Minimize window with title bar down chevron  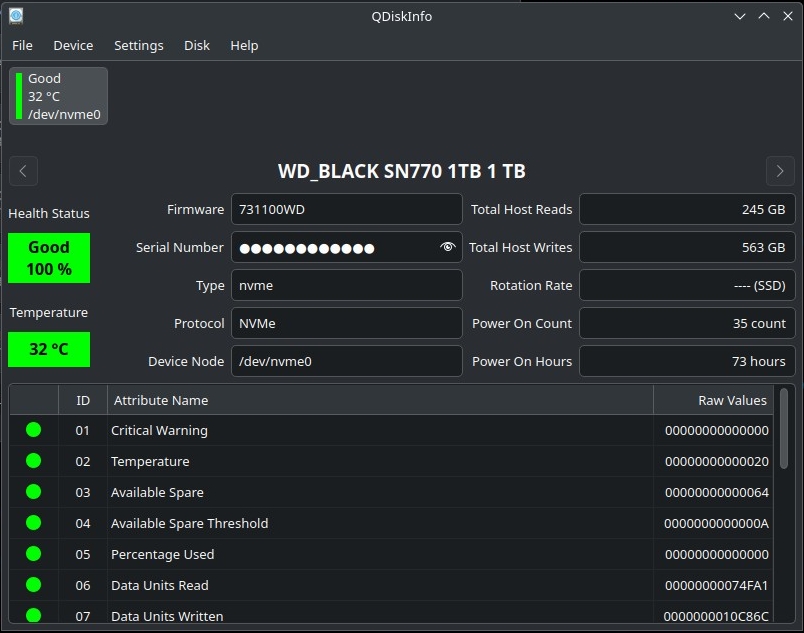tap(739, 16)
